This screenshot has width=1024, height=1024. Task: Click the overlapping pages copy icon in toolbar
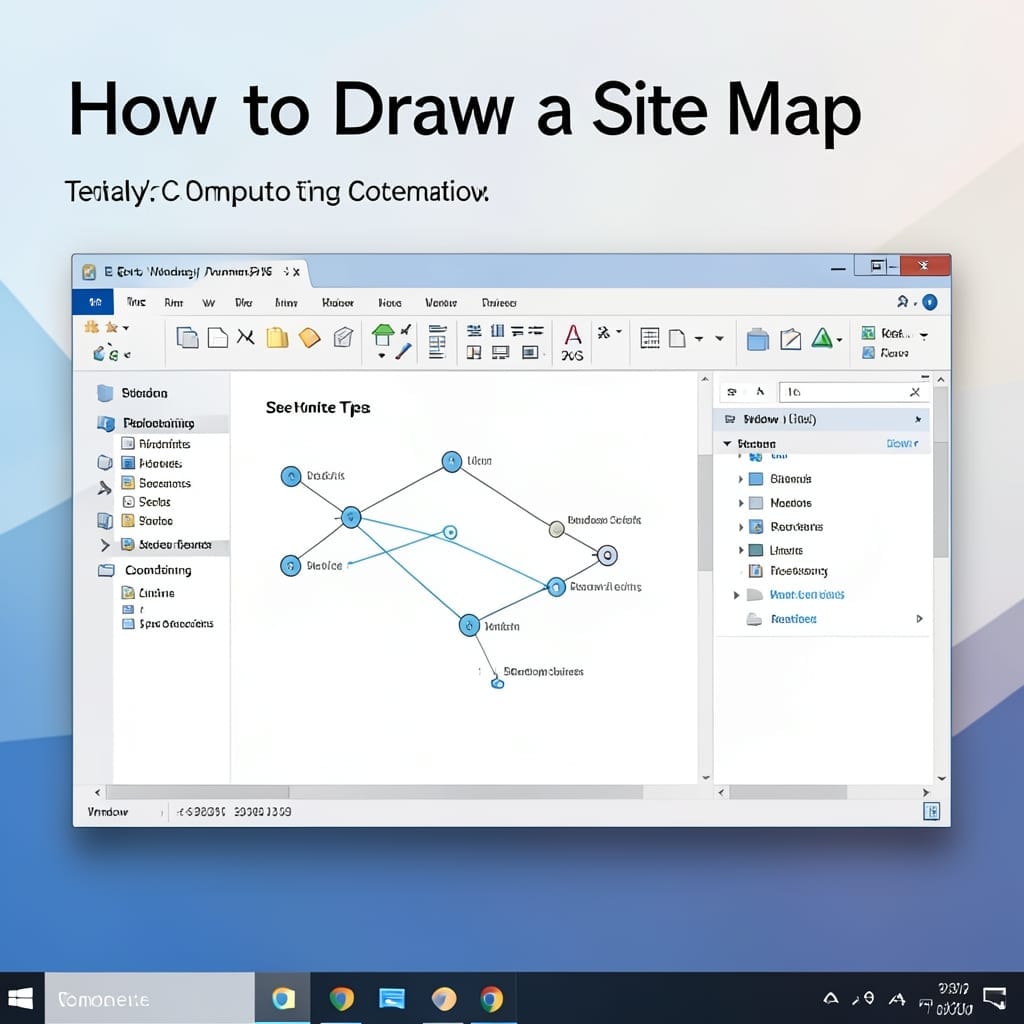click(x=187, y=338)
